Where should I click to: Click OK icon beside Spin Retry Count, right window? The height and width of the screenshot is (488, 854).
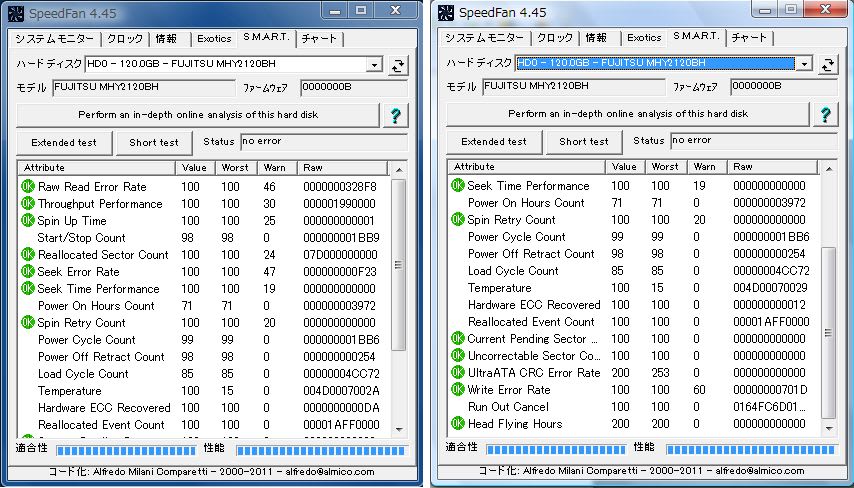click(458, 219)
